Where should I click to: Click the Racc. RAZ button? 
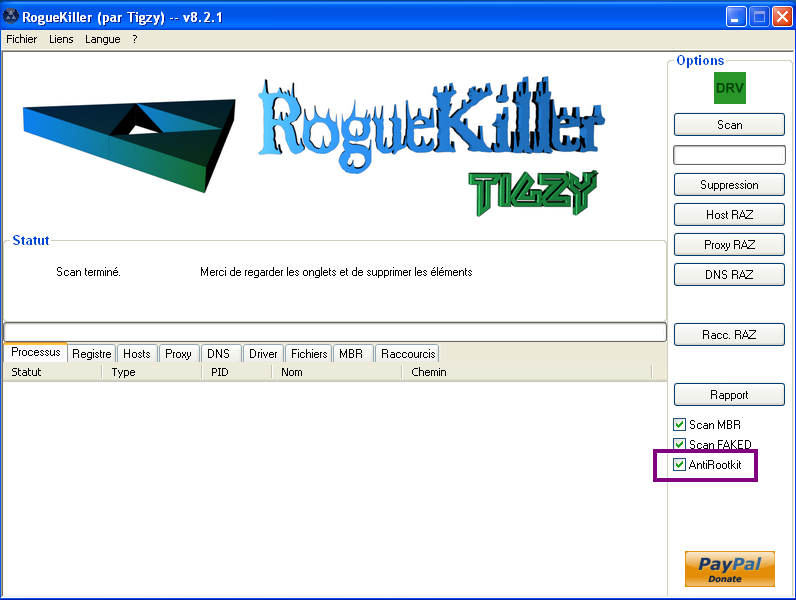(x=729, y=335)
